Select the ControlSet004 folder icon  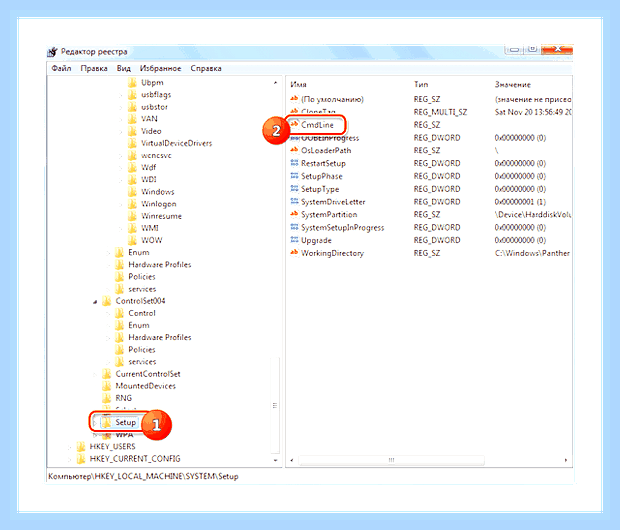click(106, 301)
